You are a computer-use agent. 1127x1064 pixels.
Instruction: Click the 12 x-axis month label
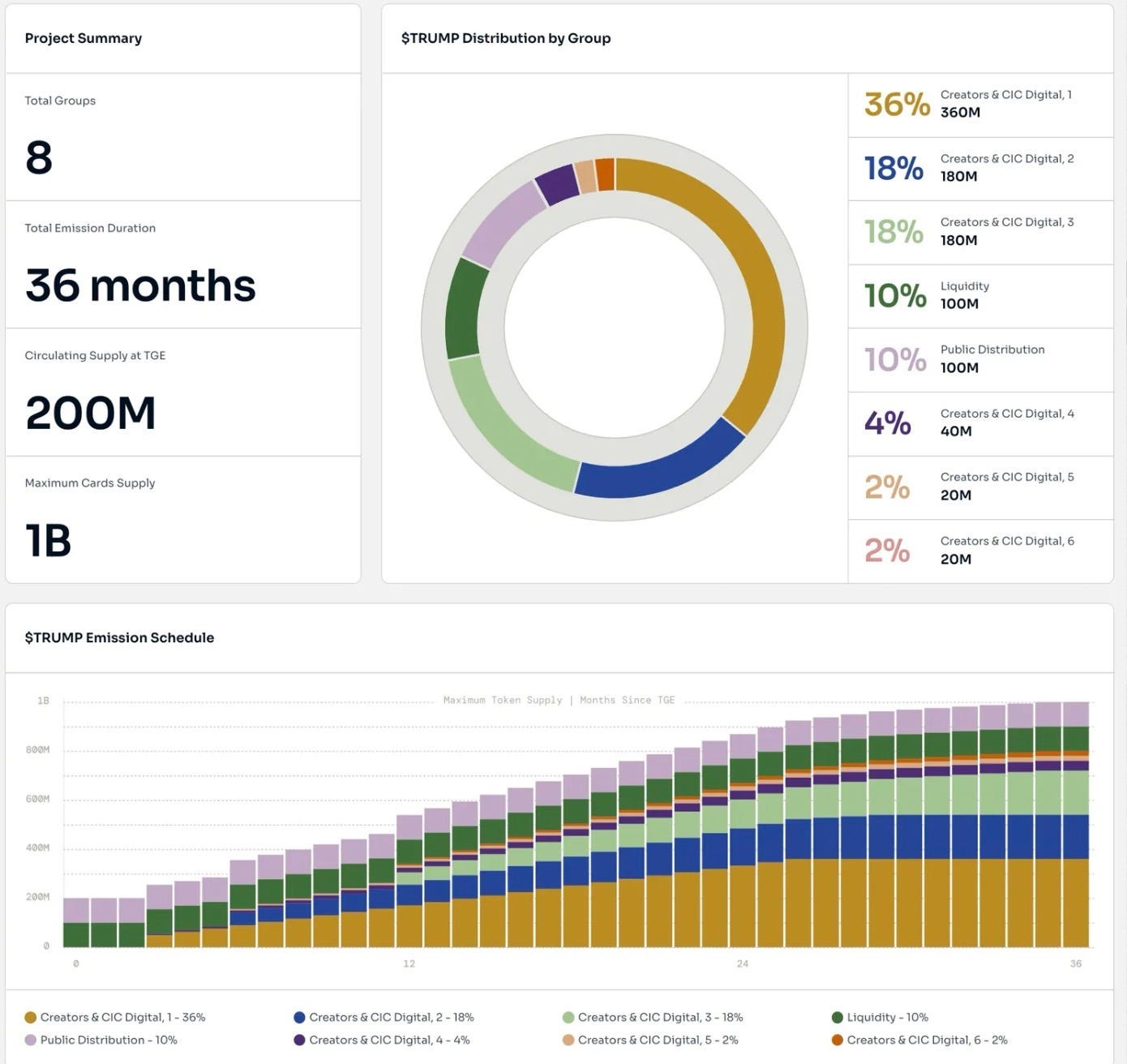(x=409, y=963)
